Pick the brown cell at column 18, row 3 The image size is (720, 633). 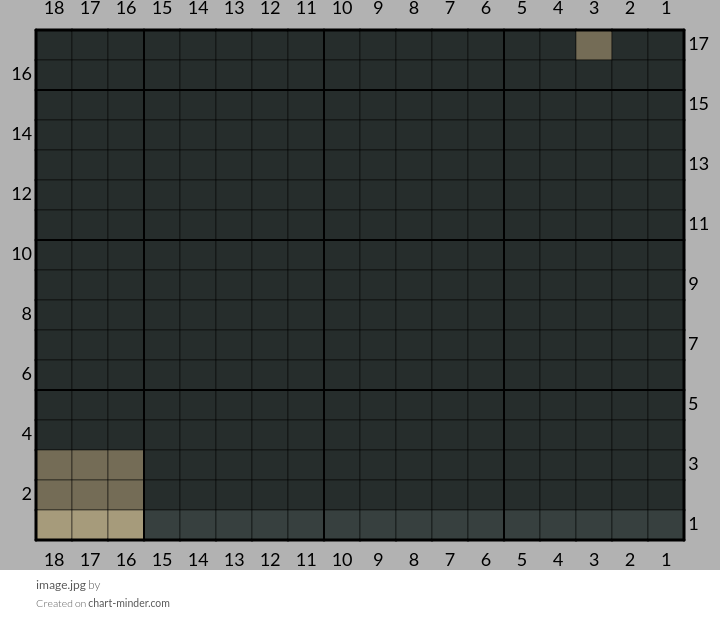(x=54, y=465)
